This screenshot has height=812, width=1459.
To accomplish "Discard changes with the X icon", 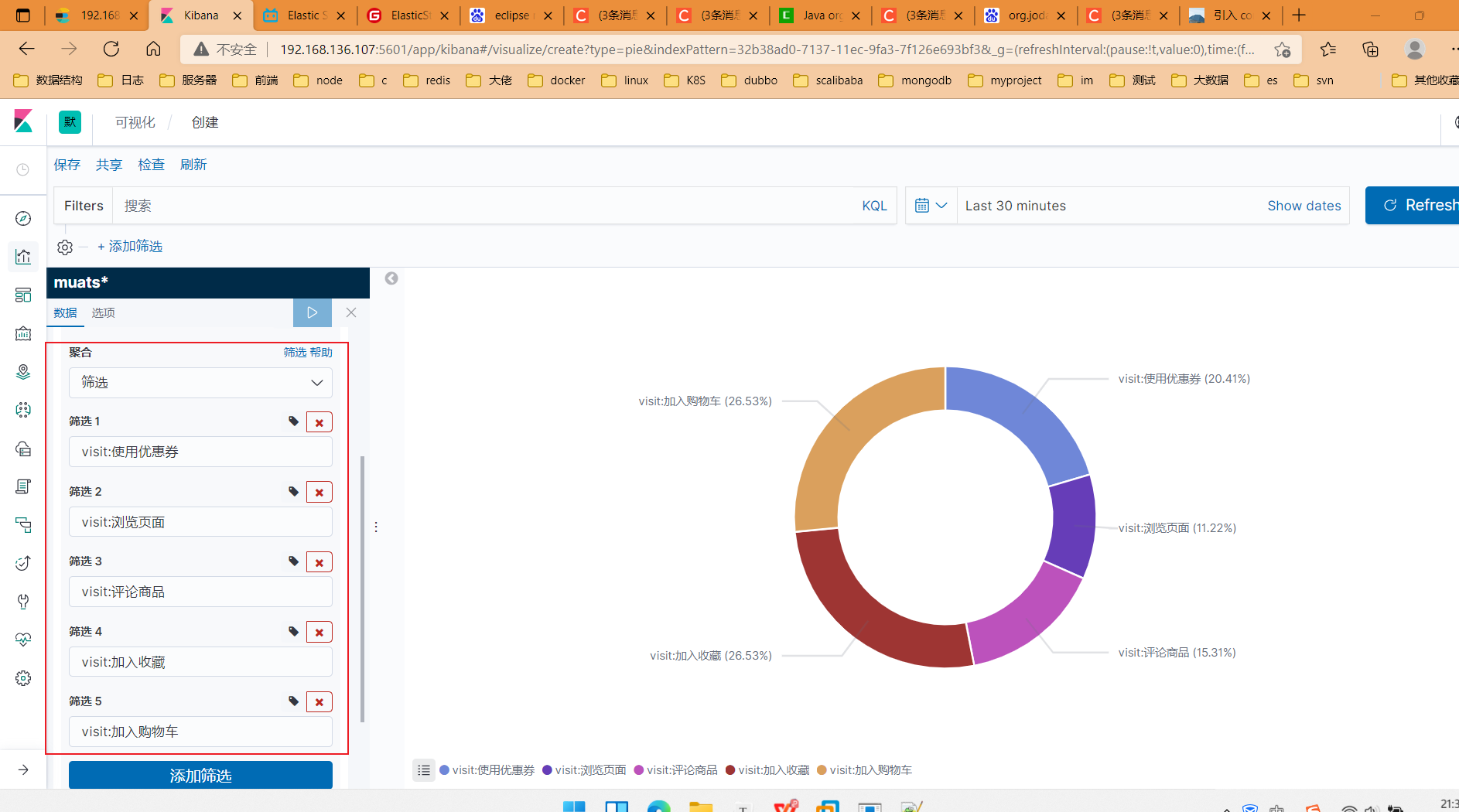I will (x=351, y=312).
